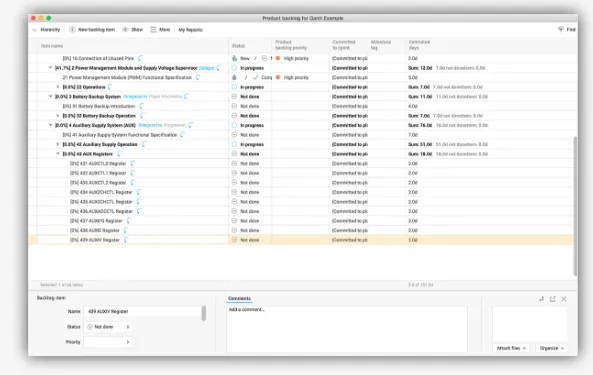Click 'Sum: 12.0d' estimate on item 2
This screenshot has width=593, height=375.
coord(420,68)
